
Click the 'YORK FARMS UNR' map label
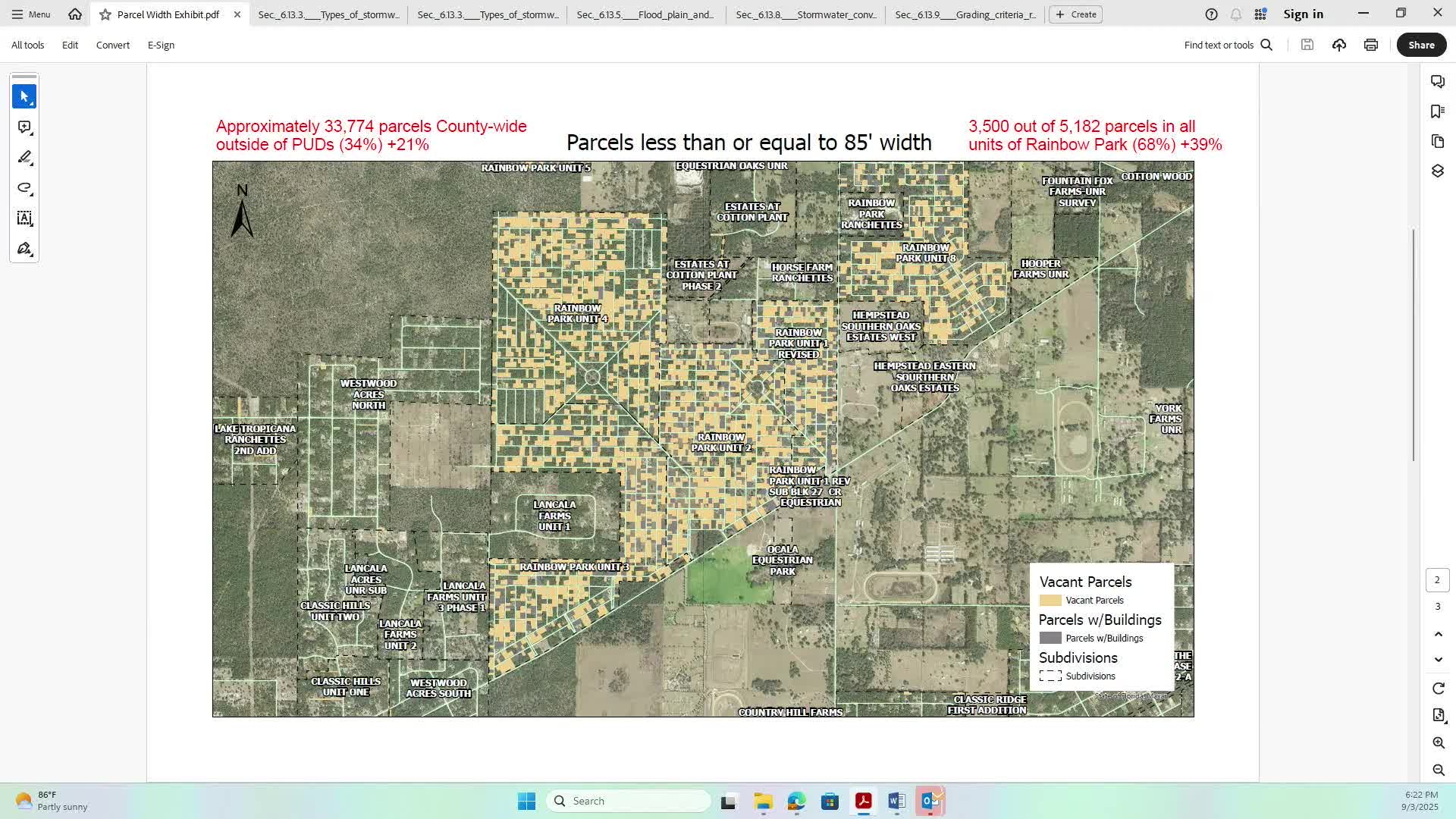pyautogui.click(x=1166, y=419)
